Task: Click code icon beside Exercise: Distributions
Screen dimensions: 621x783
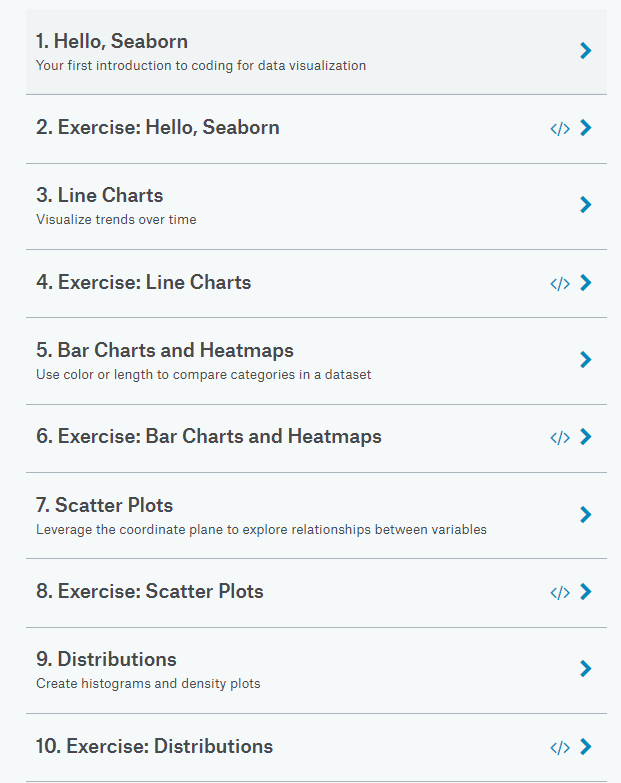Action: pos(560,747)
